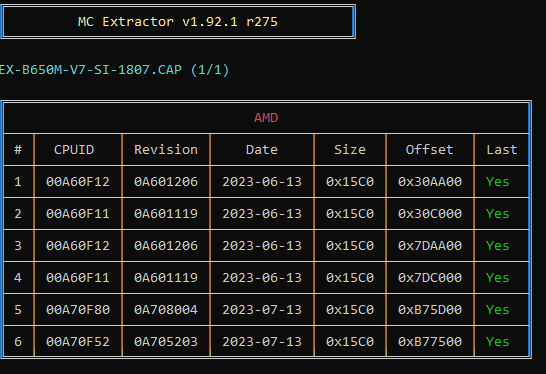This screenshot has width=546, height=374.
Task: Click Yes in row 6
Action: (498, 342)
